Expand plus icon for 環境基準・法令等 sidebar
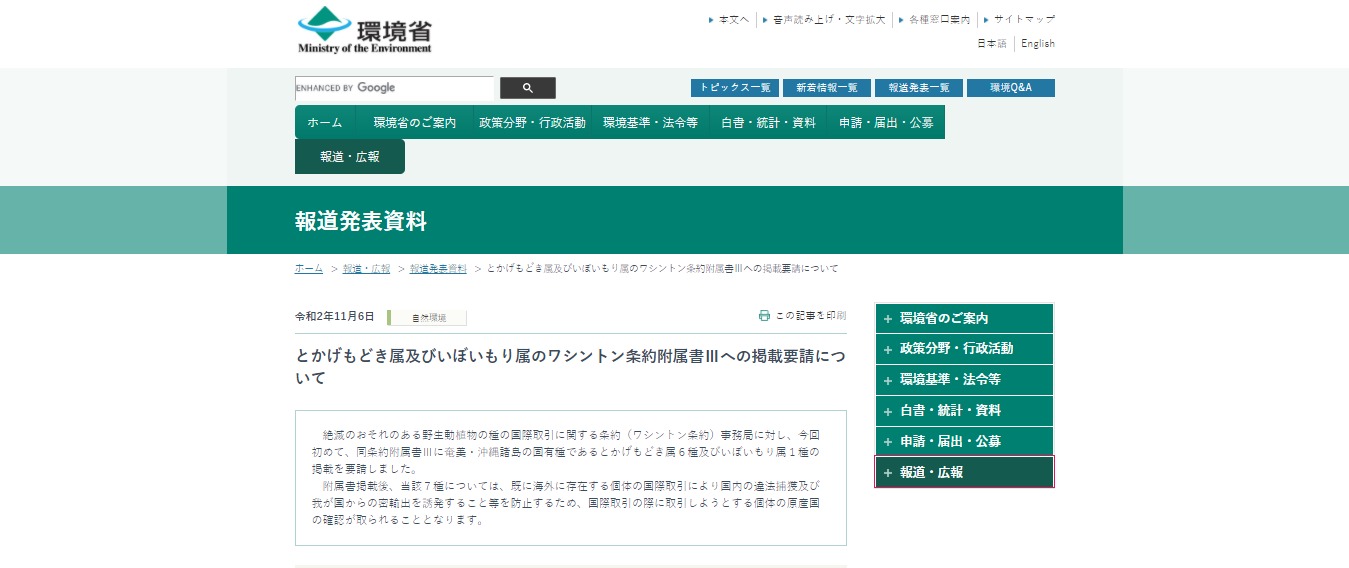This screenshot has width=1349, height=568. click(x=887, y=380)
